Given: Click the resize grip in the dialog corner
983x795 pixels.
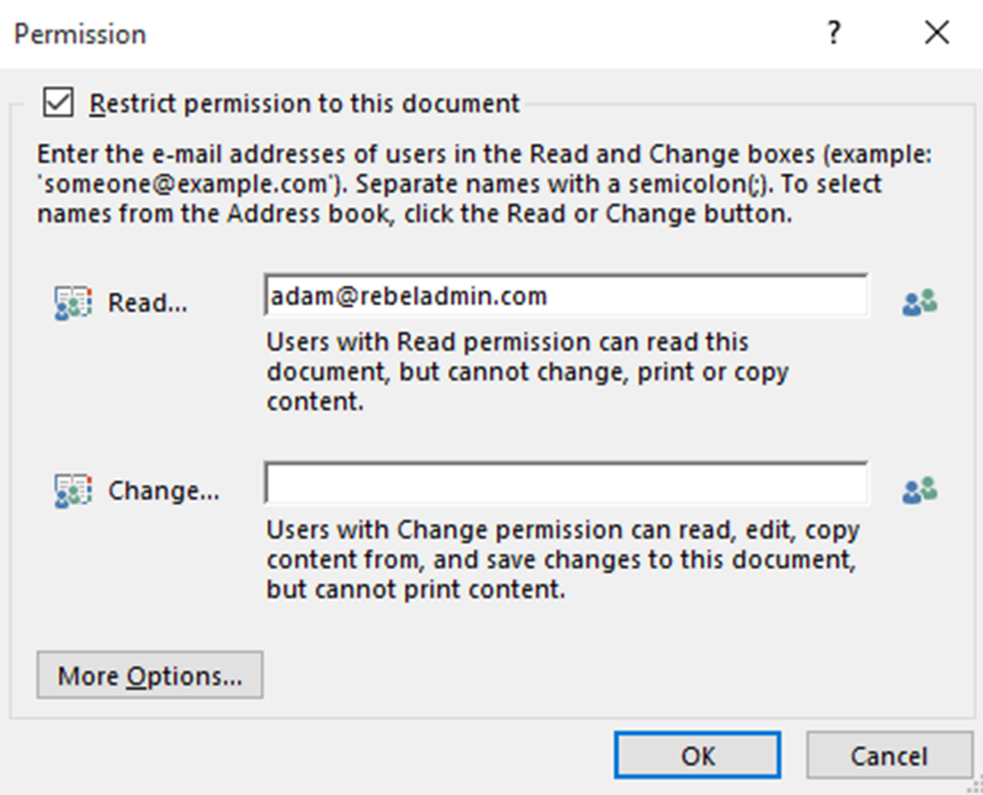Looking at the screenshot, I should pos(975,786).
